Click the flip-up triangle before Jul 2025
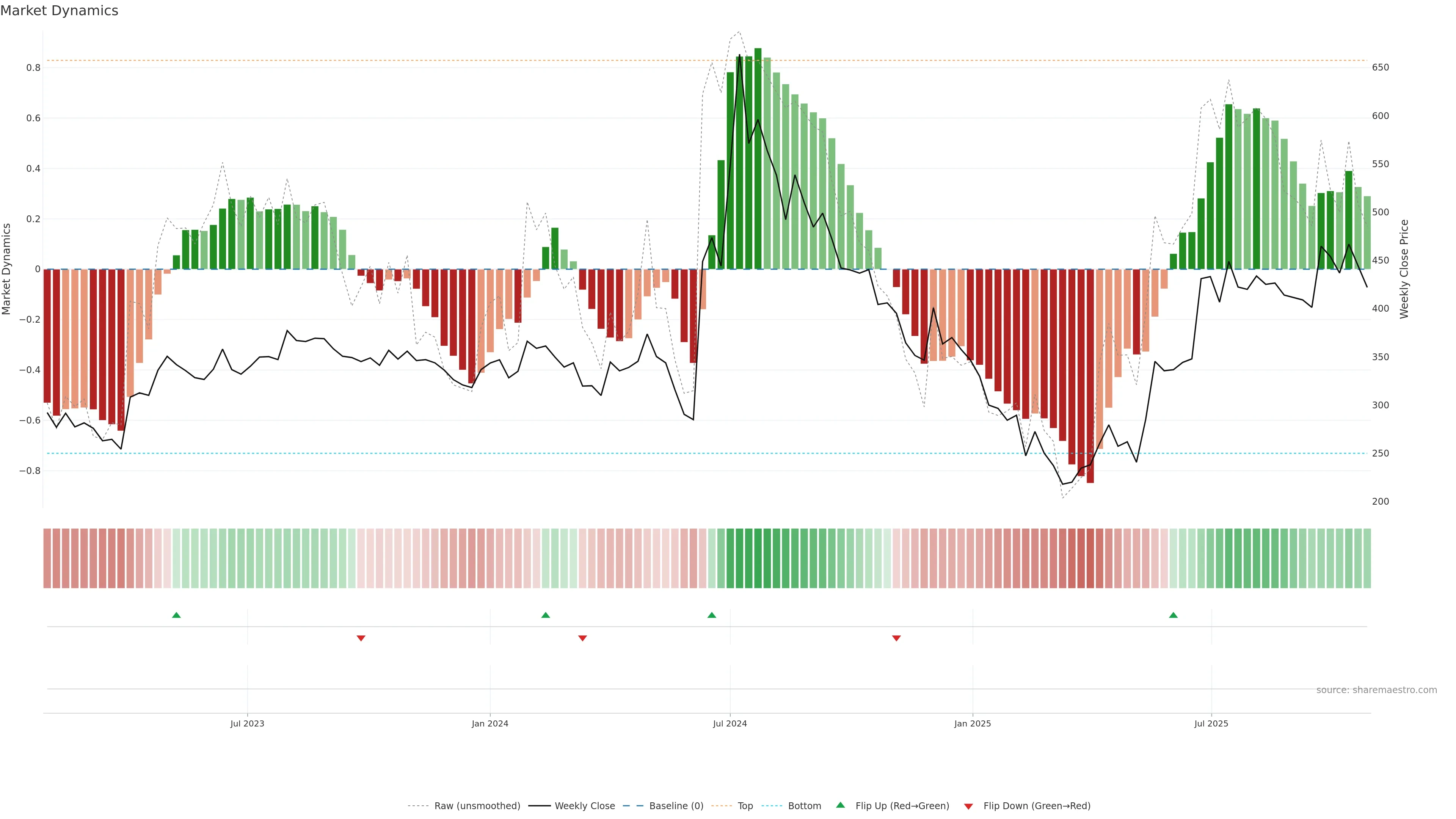Viewport: 1456px width, 819px height. click(1174, 615)
